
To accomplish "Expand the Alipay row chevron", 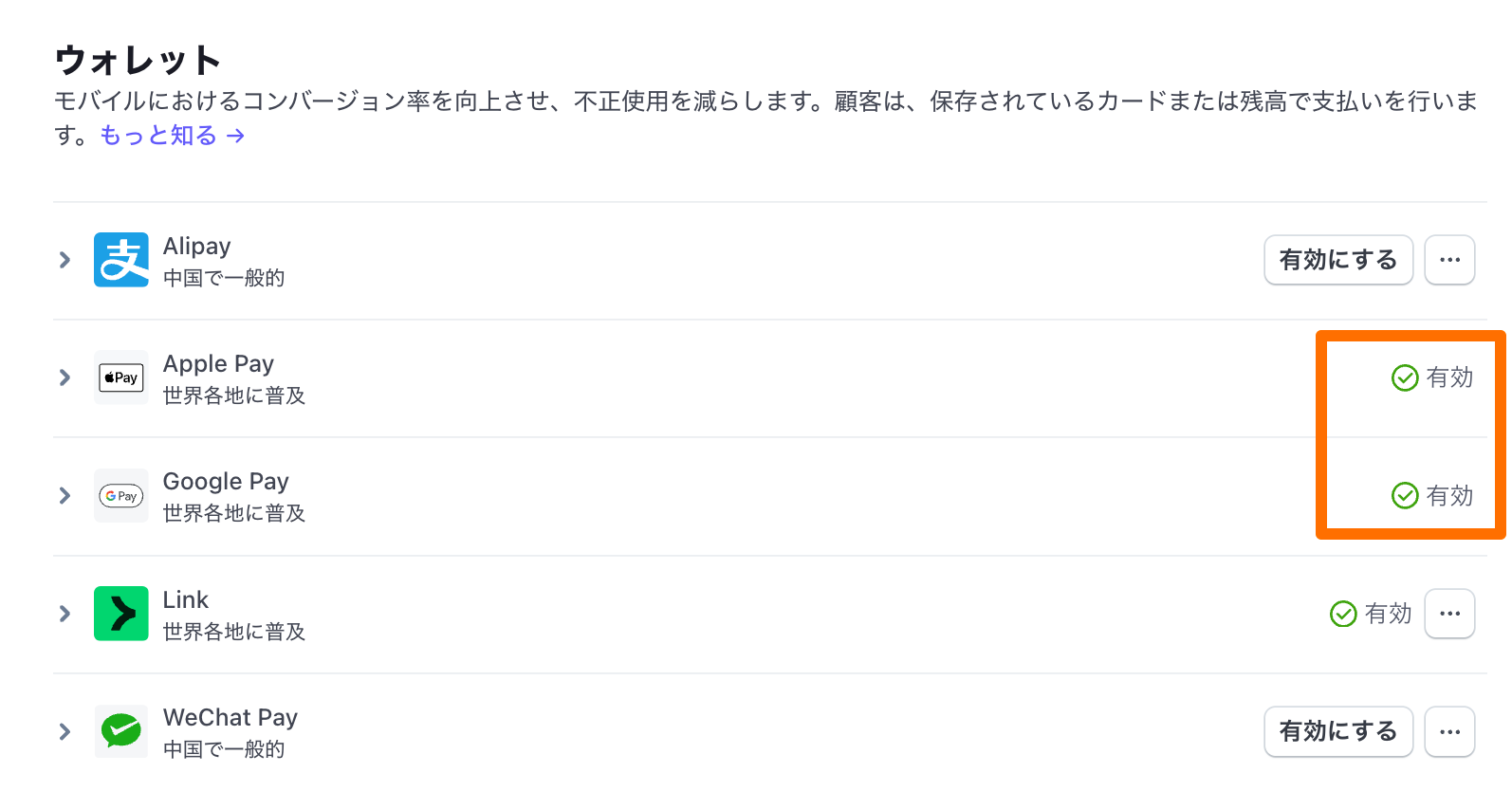I will pyautogui.click(x=65, y=260).
